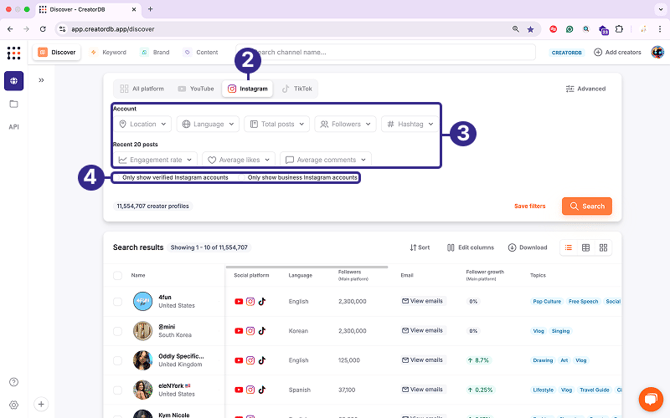Open TikTok icon for Oddly Specific row
Screen dimensions: 670x418
coord(262,360)
